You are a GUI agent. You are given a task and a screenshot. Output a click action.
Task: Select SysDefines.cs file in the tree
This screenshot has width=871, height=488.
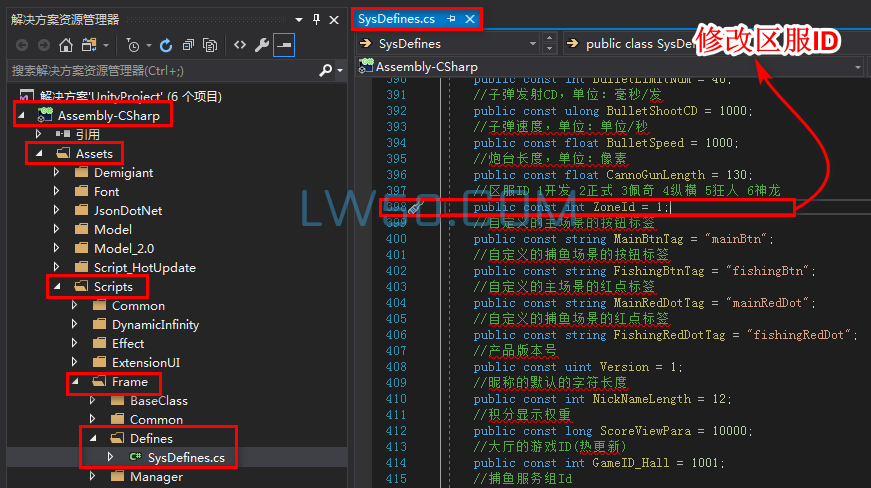(192, 457)
